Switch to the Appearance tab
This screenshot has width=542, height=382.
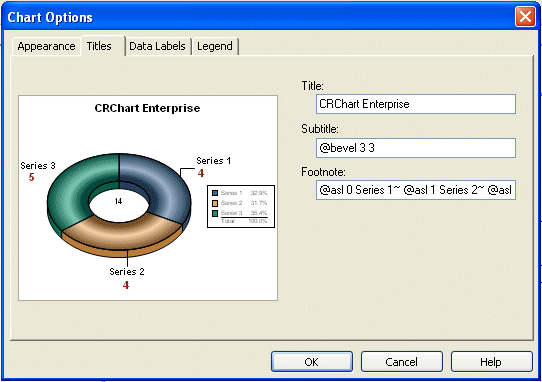pos(46,46)
